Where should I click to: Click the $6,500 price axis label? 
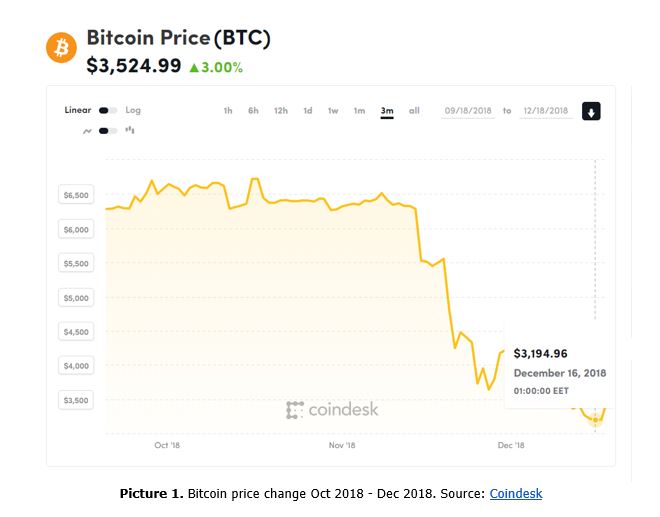click(76, 195)
